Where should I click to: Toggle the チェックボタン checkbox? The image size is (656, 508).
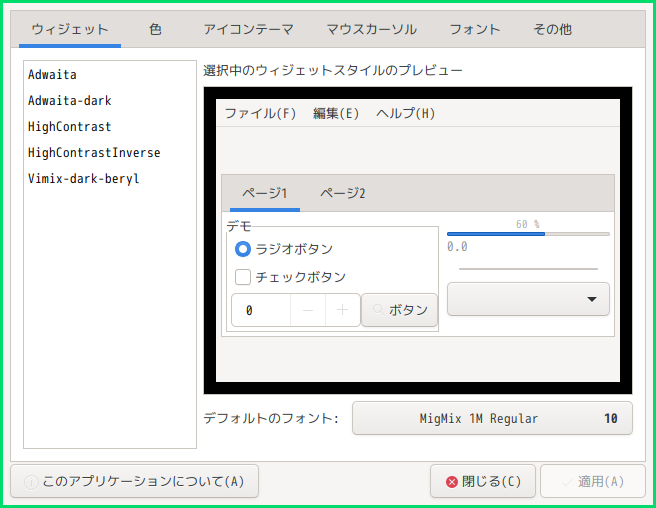(x=243, y=277)
